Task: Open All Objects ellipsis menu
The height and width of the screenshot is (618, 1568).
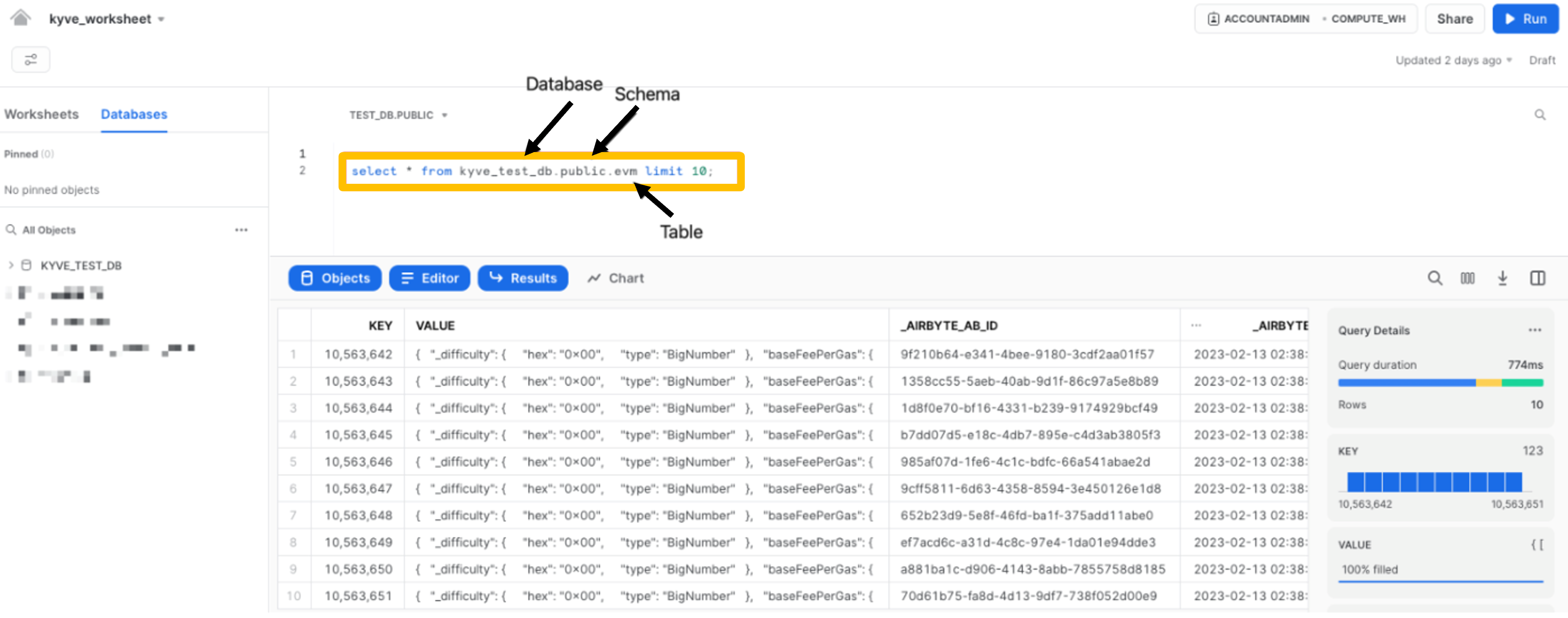Action: tap(241, 230)
